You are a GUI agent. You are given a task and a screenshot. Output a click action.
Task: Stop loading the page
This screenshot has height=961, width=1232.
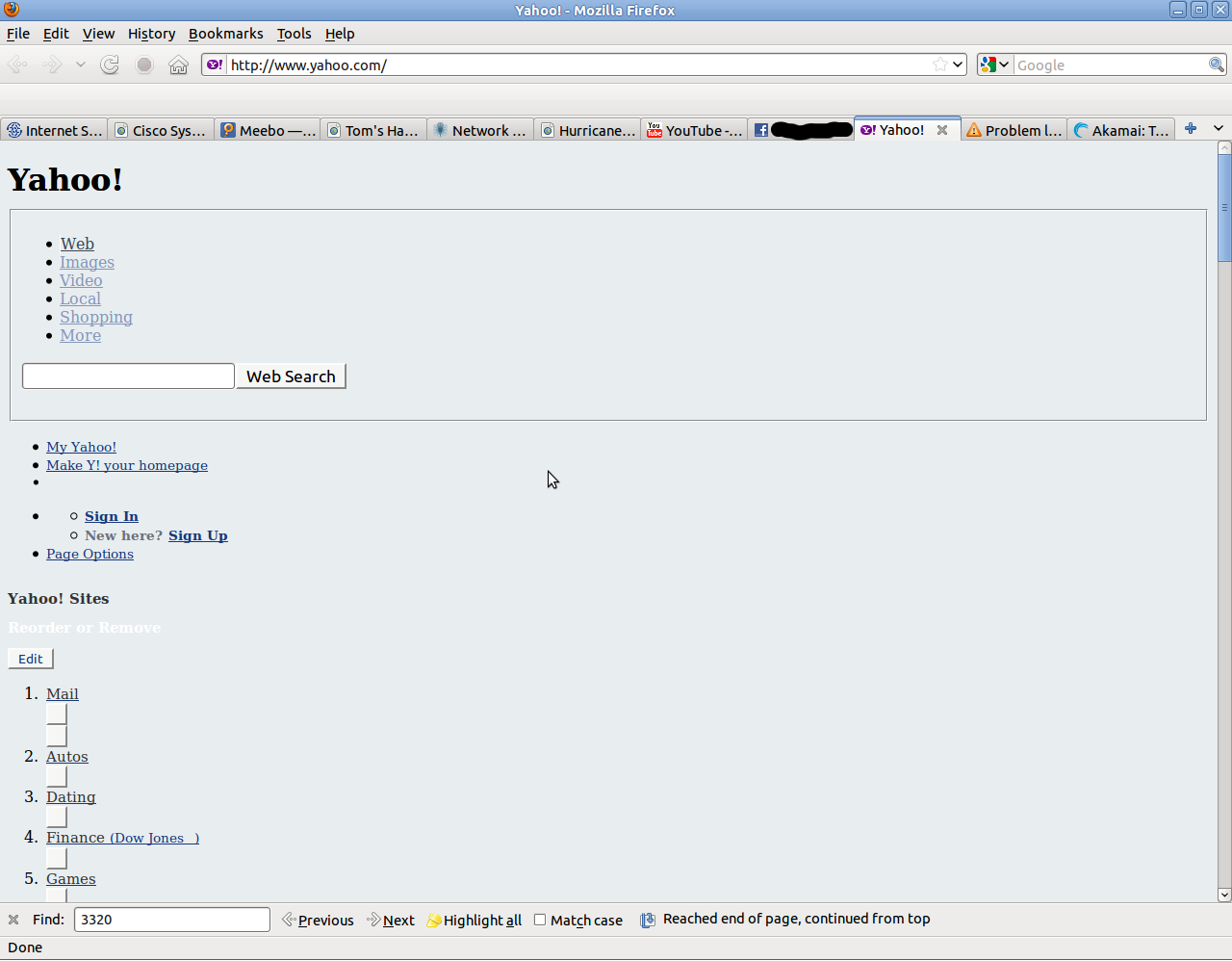(x=144, y=65)
